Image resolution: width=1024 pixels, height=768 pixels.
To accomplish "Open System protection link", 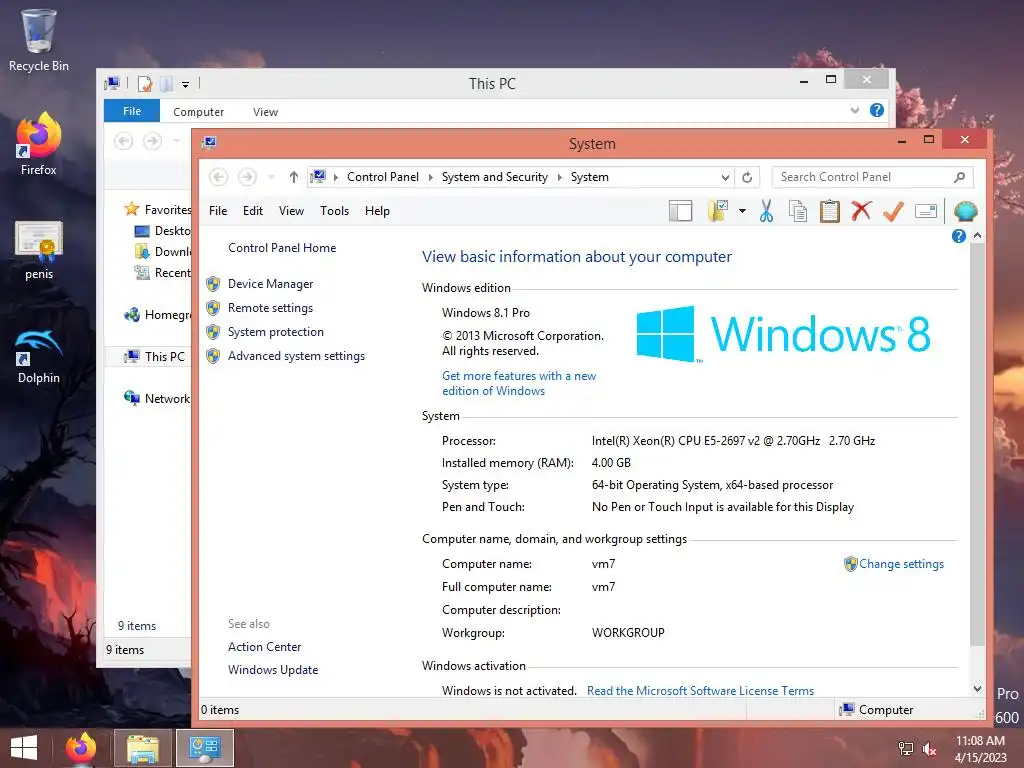I will [276, 332].
